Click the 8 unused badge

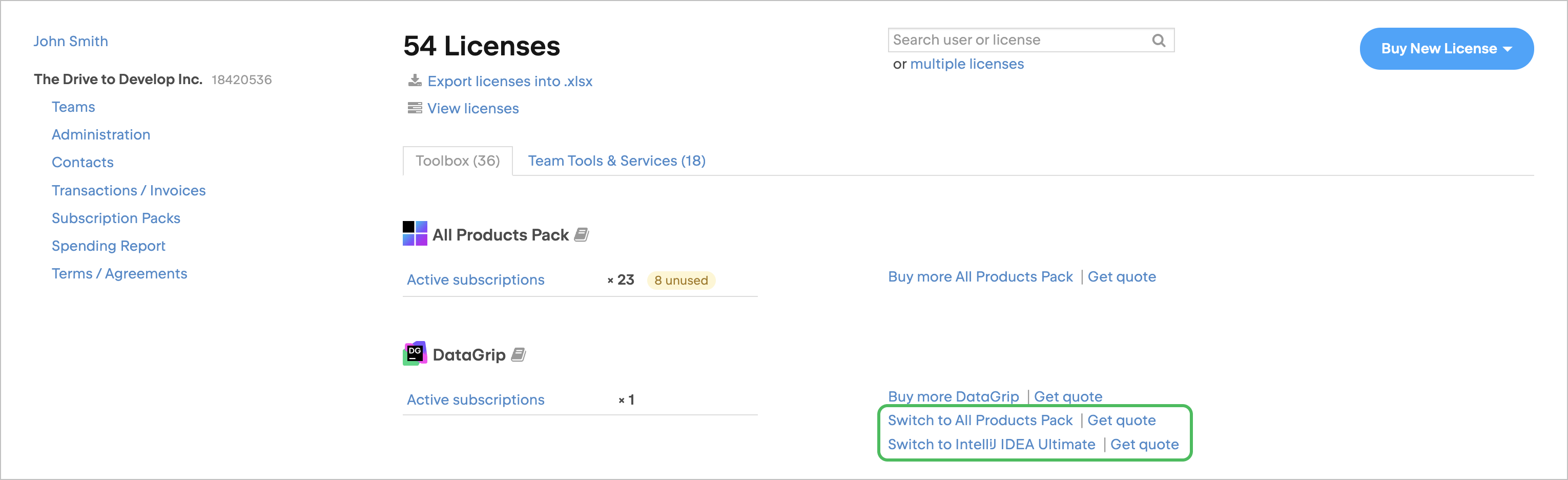[680, 280]
